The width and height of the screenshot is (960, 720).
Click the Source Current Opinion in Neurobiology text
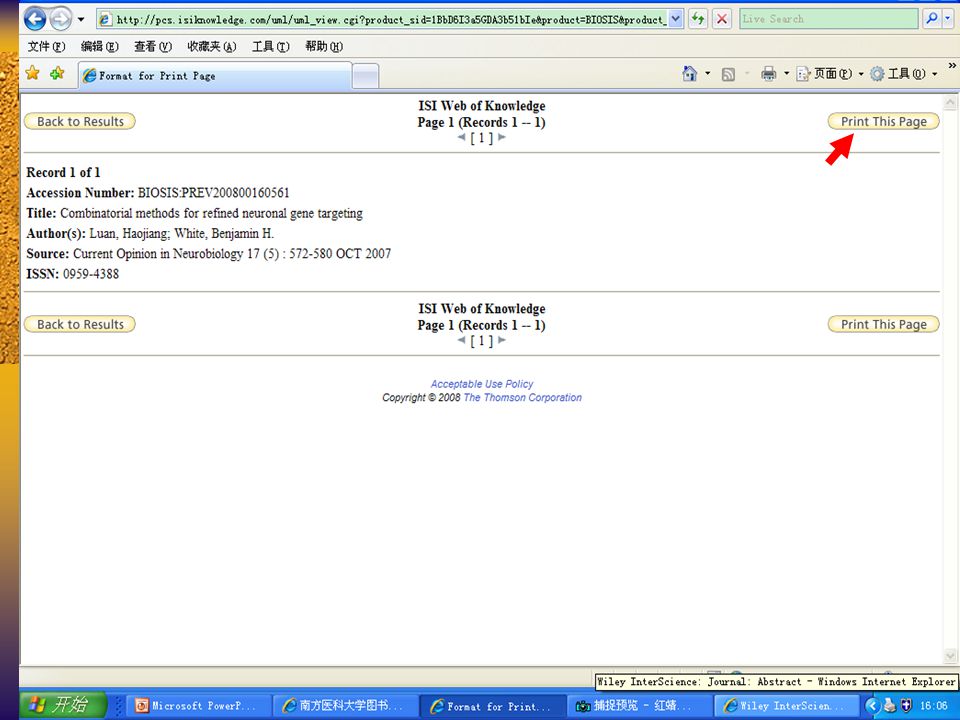coord(208,253)
